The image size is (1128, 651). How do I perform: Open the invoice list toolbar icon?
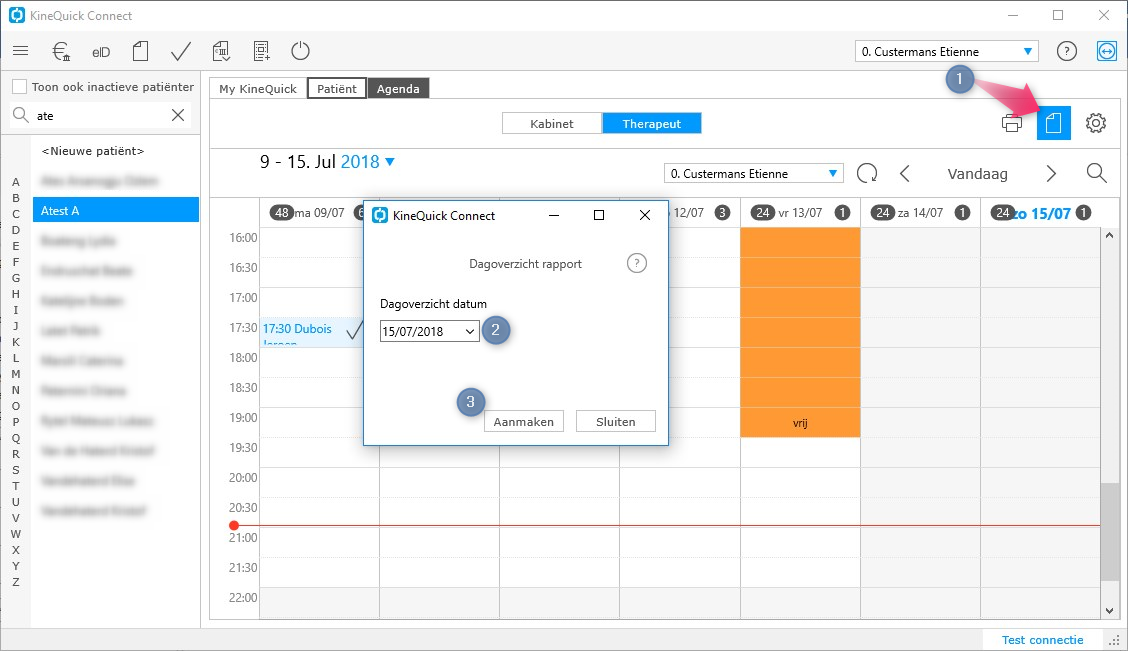[261, 51]
